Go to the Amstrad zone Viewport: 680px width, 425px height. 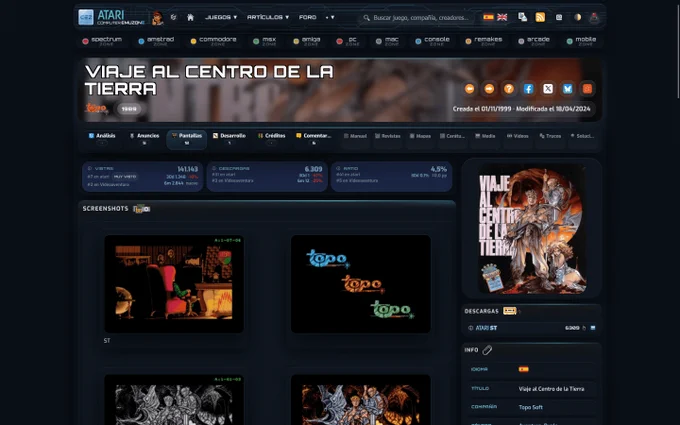[x=156, y=41]
